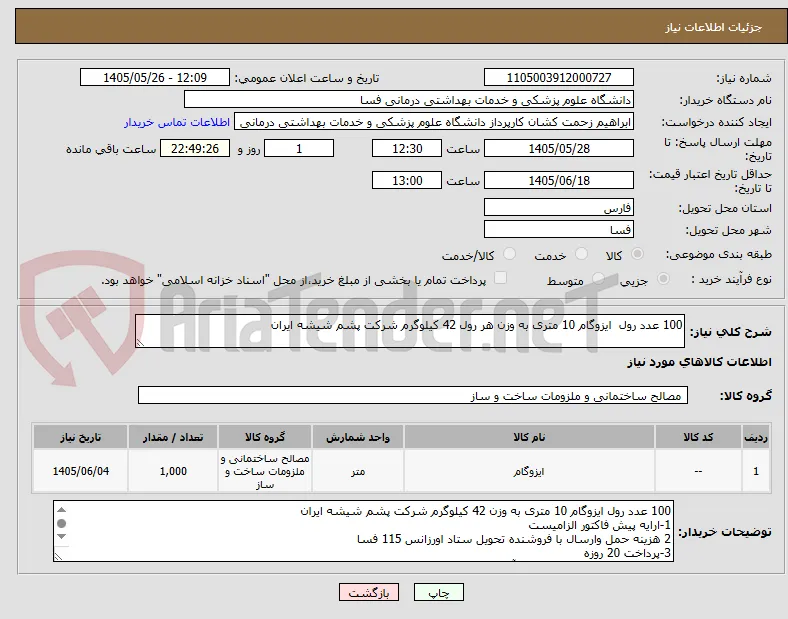The height and width of the screenshot is (619, 788).
Task: Click the response deadline date 1405/05/28
Action: [x=559, y=148]
